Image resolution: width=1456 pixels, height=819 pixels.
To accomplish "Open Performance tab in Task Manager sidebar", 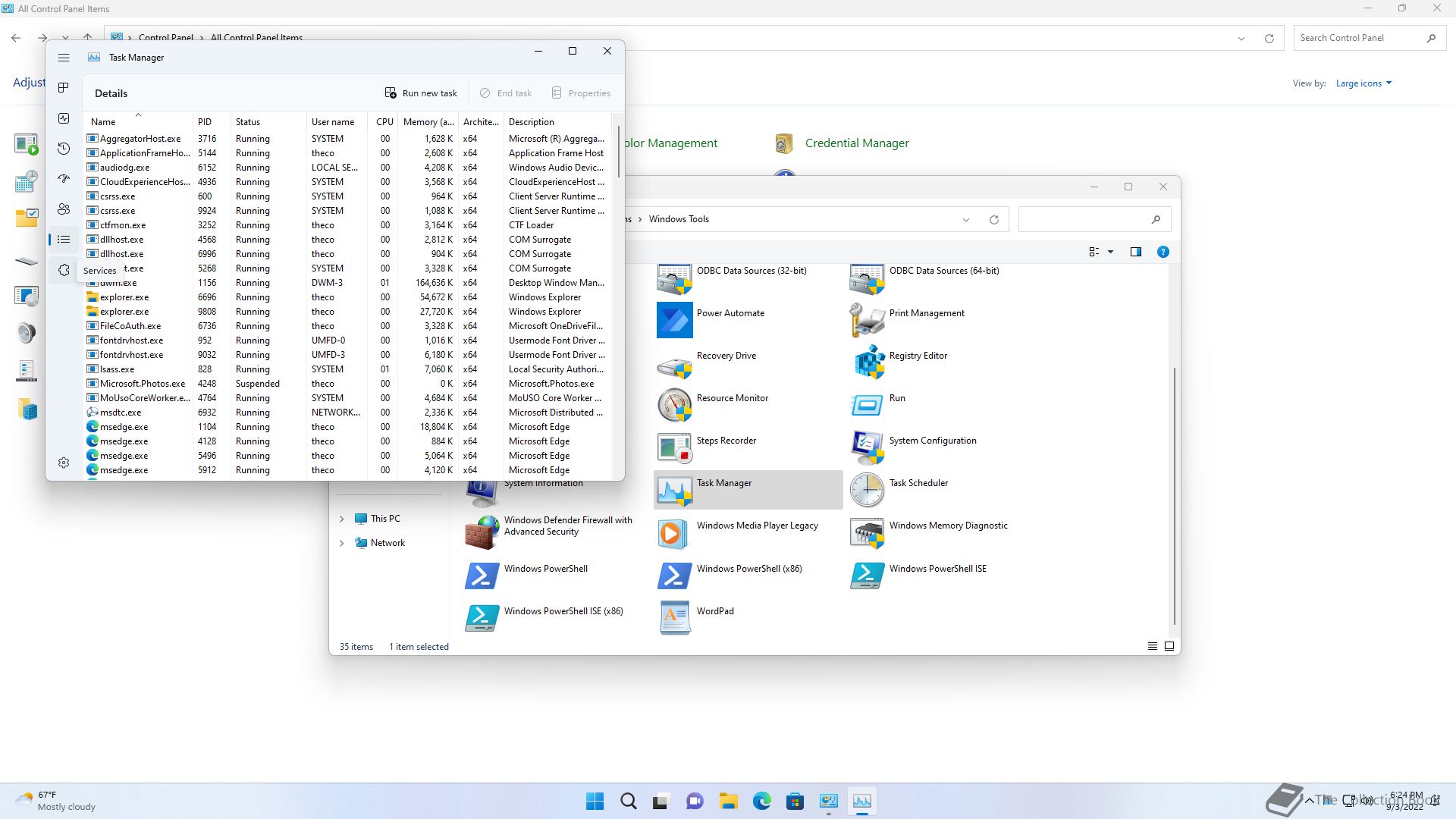I will (x=64, y=118).
